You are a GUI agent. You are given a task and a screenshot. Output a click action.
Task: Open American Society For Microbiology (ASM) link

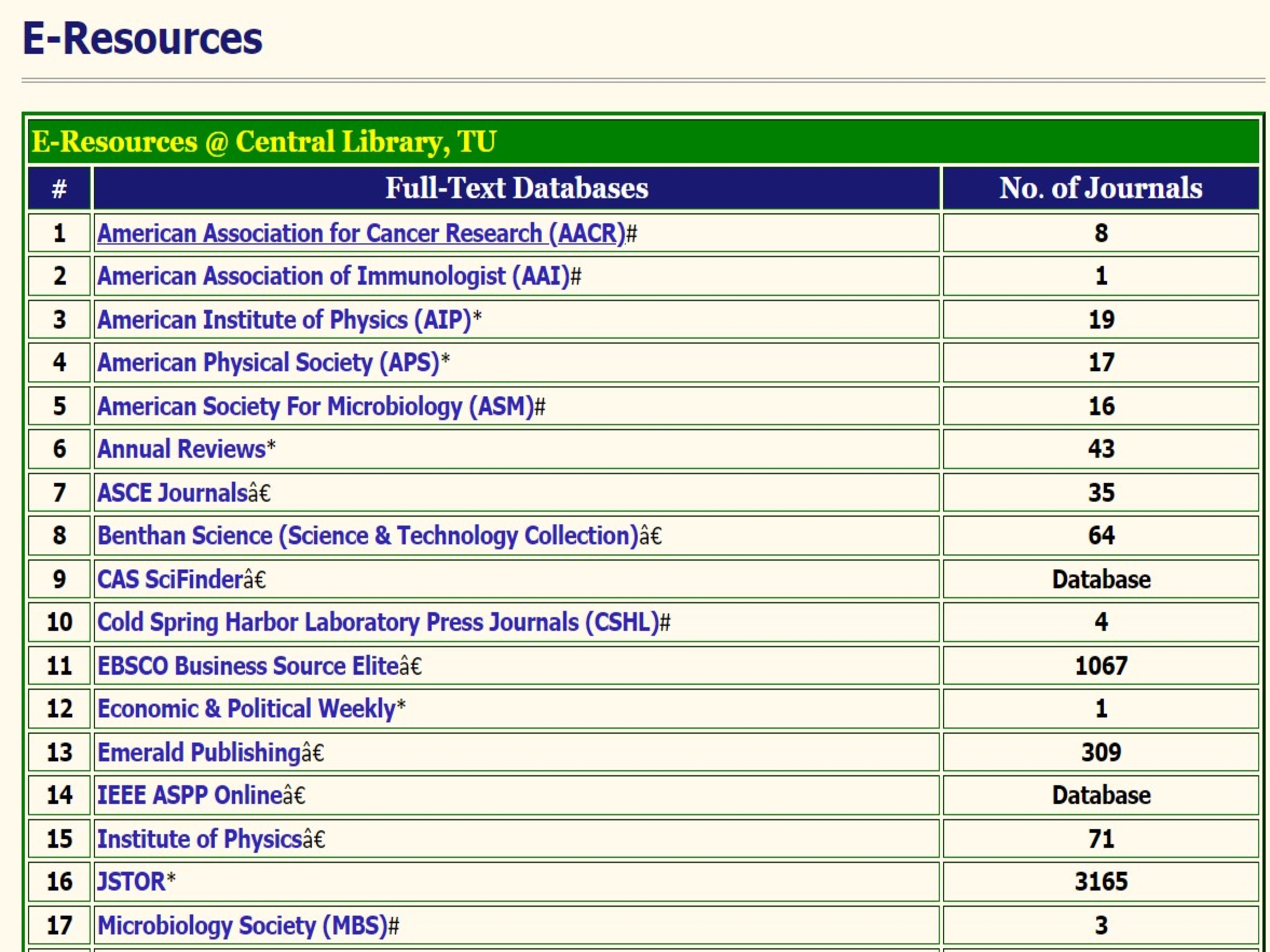click(316, 406)
